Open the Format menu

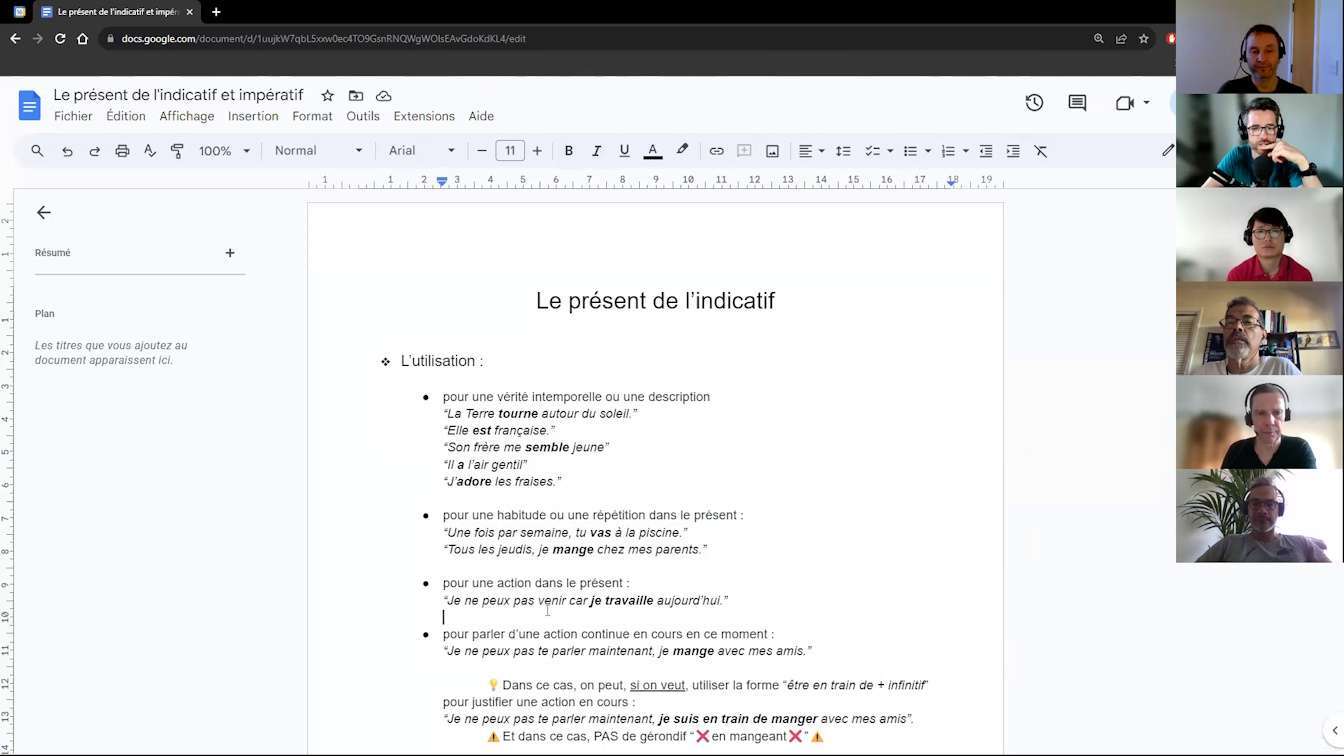click(x=312, y=116)
